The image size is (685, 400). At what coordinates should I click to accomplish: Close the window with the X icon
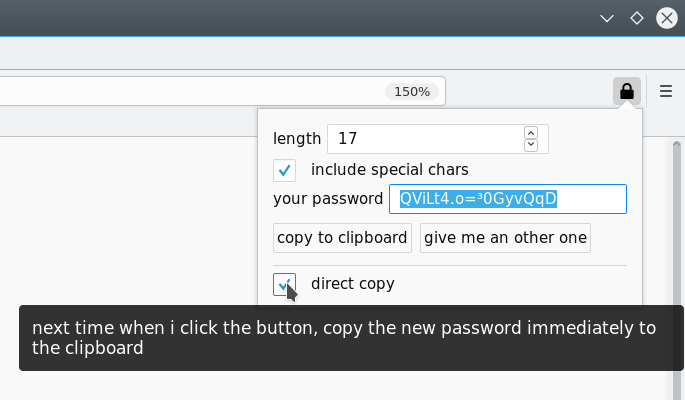click(667, 18)
